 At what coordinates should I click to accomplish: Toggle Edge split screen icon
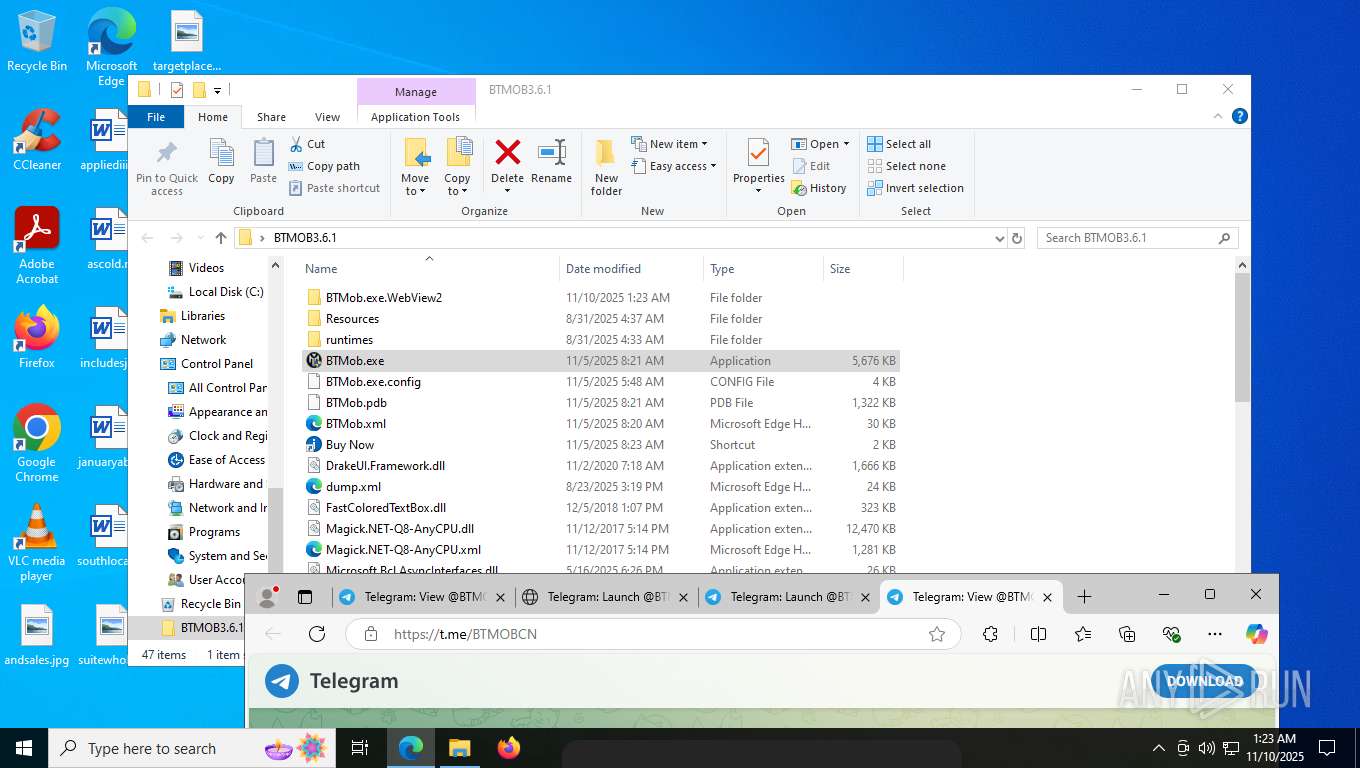(1038, 634)
